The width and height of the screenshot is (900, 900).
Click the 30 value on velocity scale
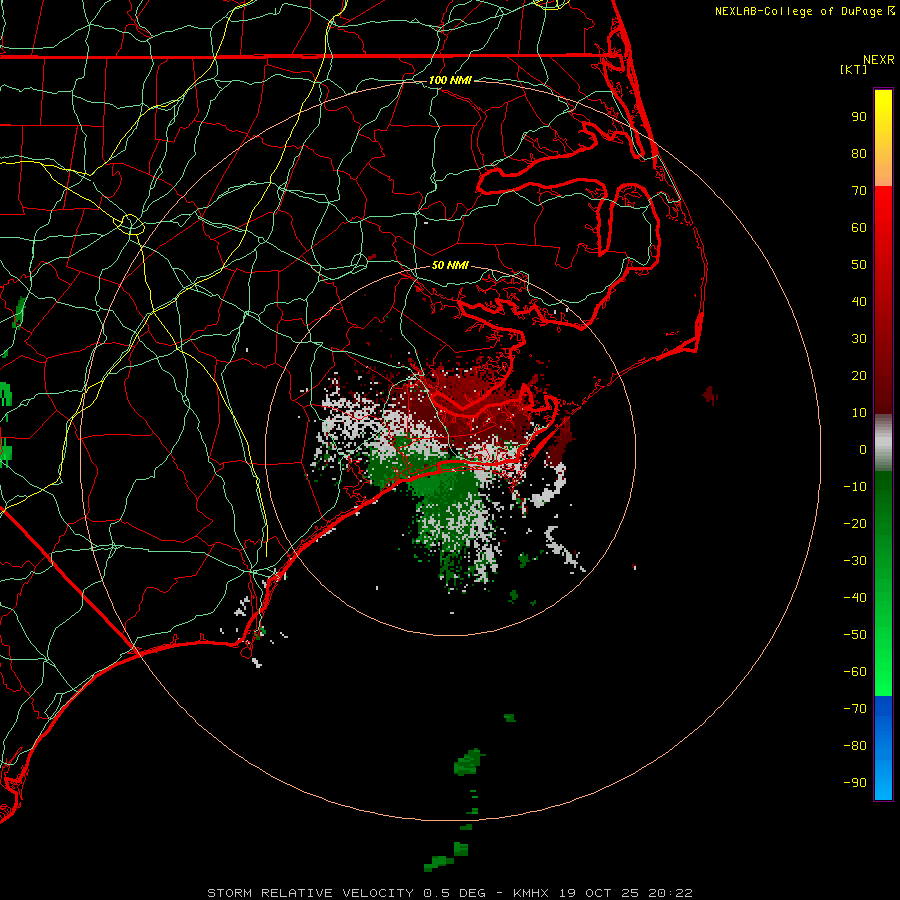point(859,339)
